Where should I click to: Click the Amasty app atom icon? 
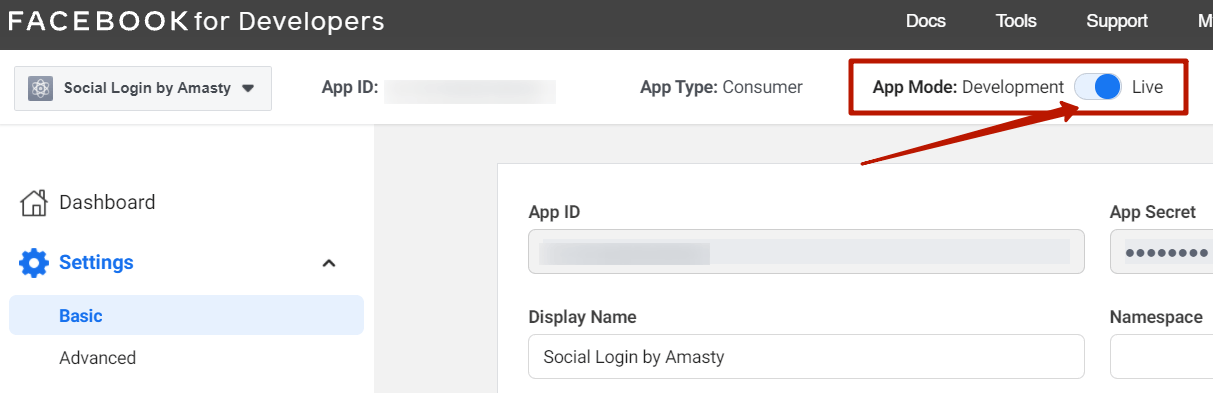(x=41, y=88)
